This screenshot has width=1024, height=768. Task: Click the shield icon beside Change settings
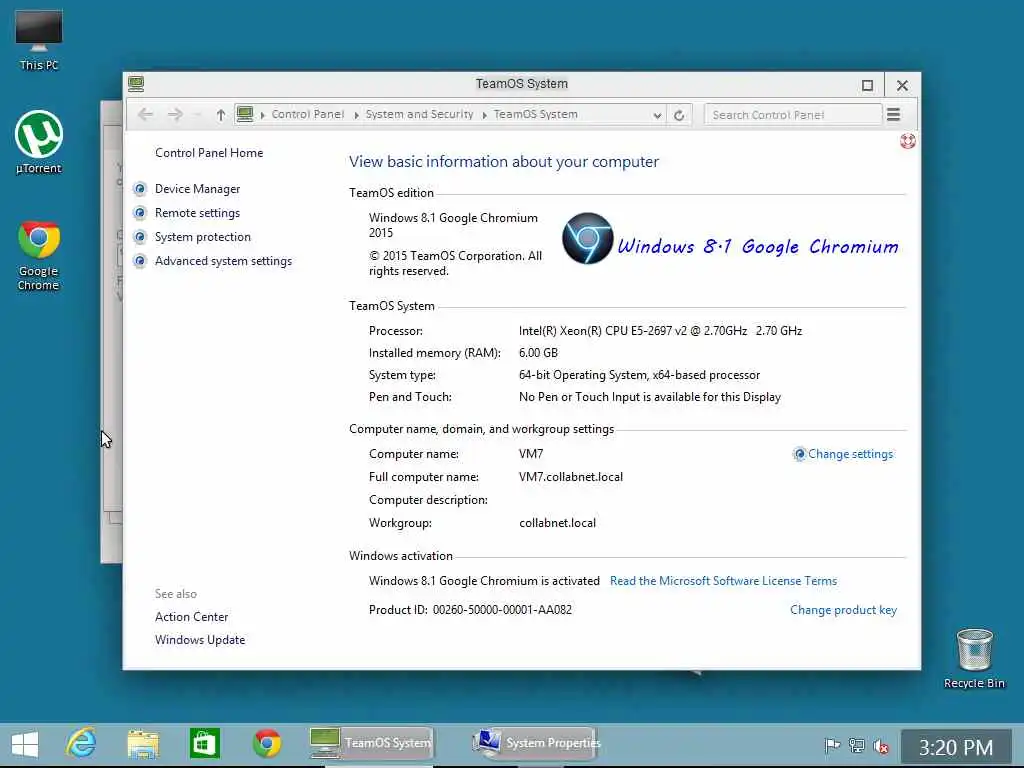click(799, 454)
